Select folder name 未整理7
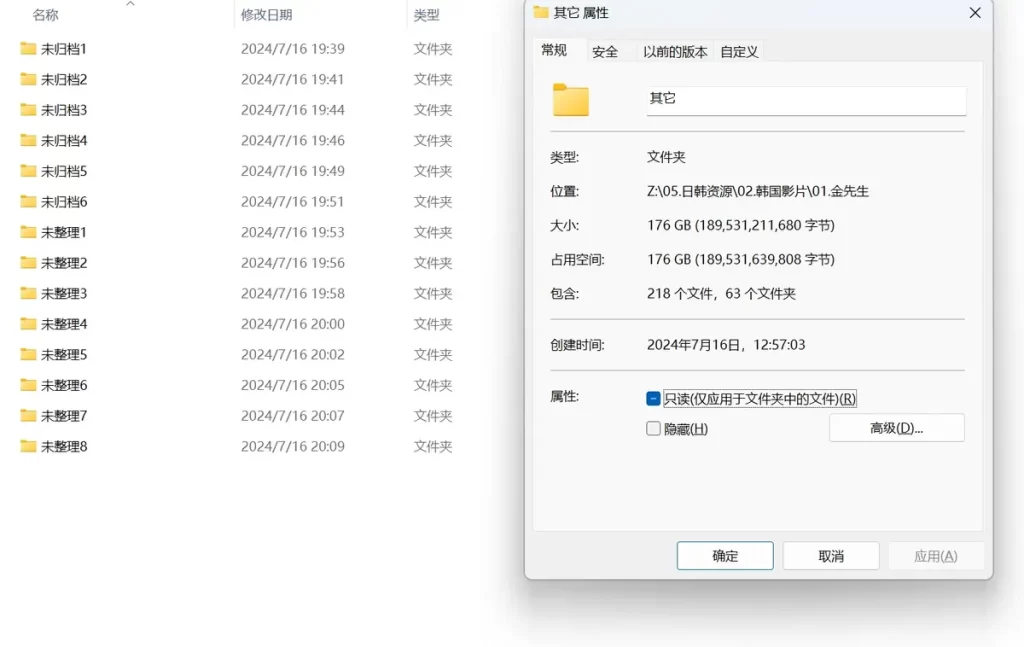Screen dimensions: 1024x647 point(63,415)
